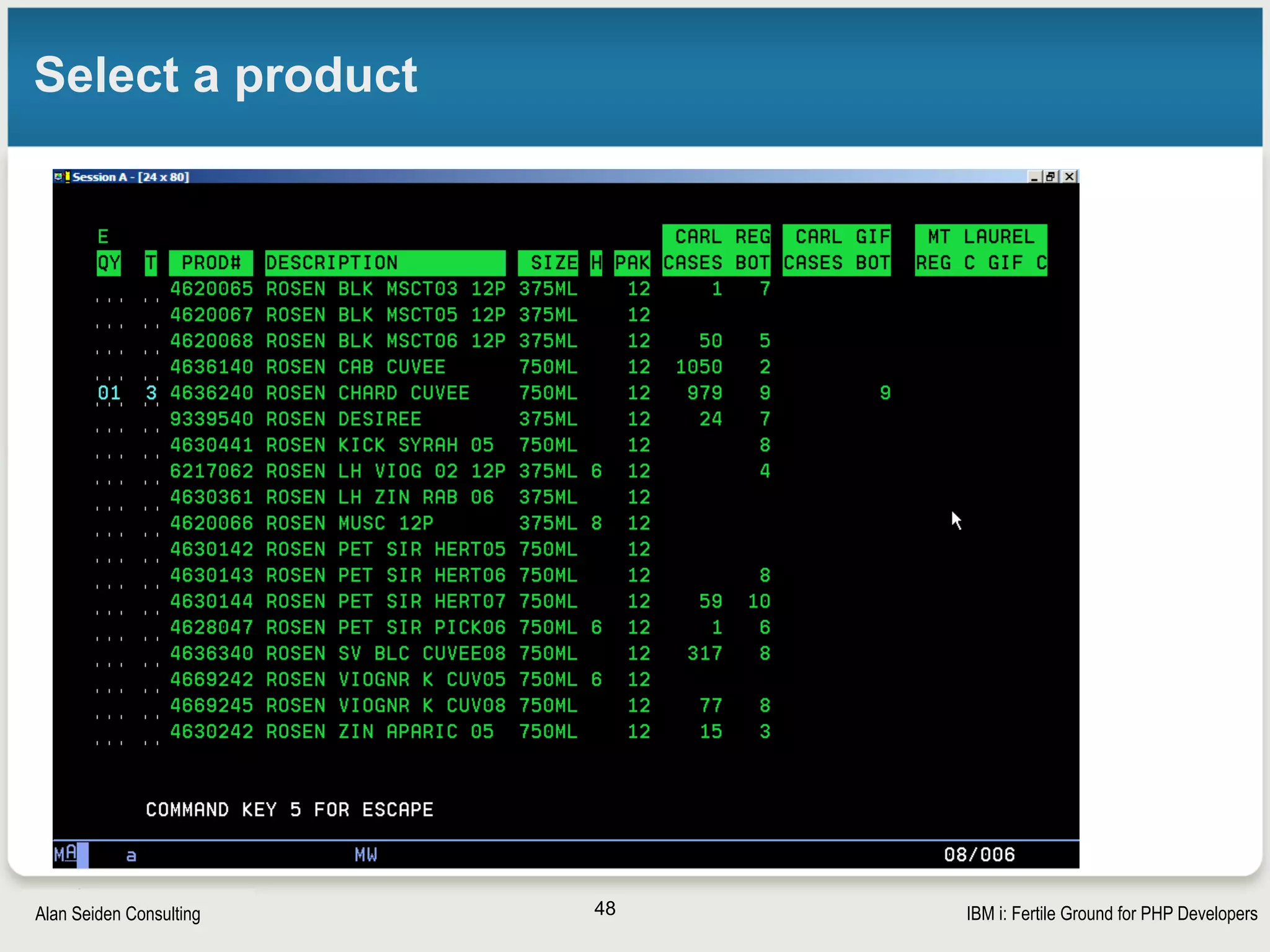Click product number 4636140
Viewport: 1270px width, 952px height.
(211, 367)
